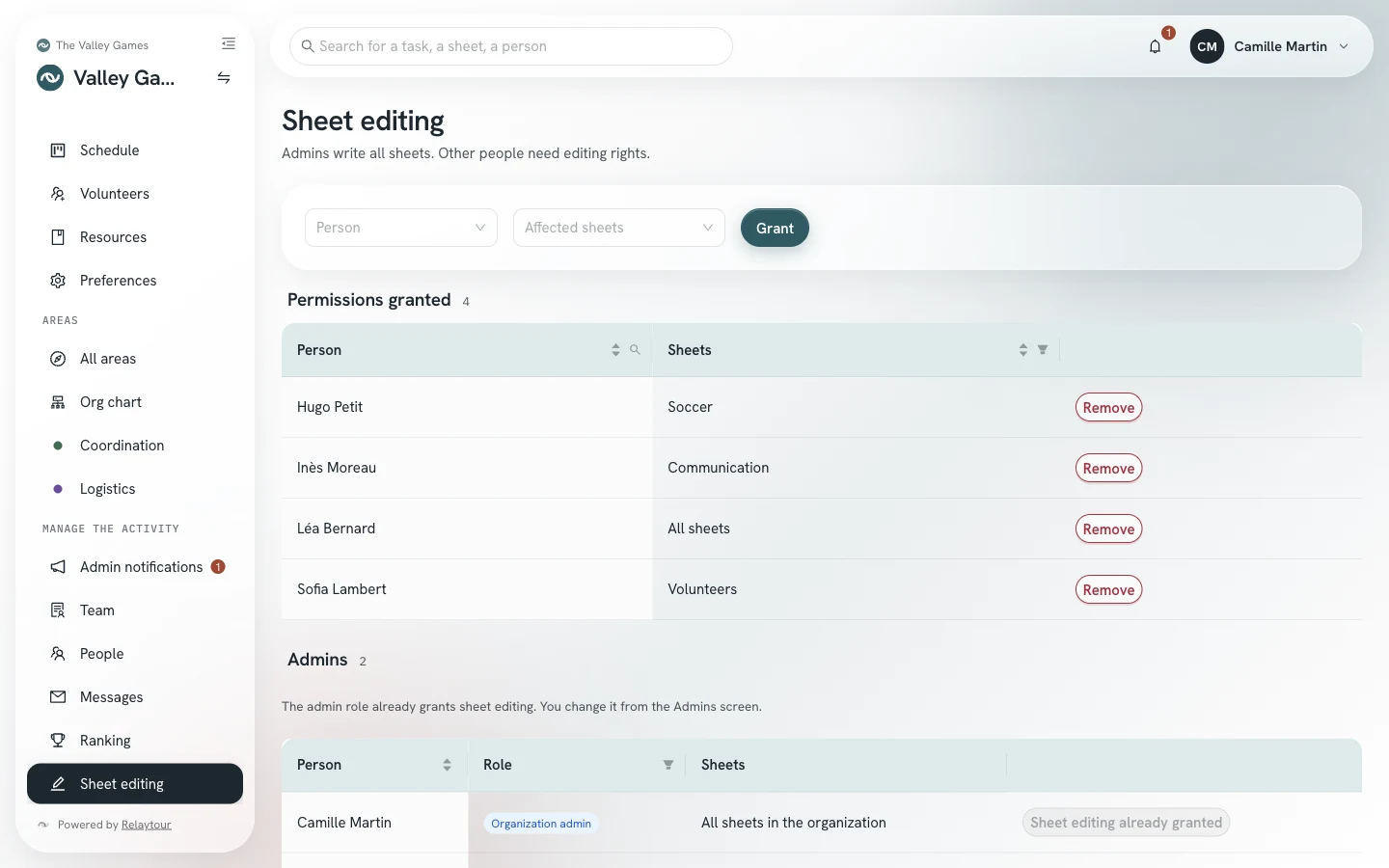Image resolution: width=1389 pixels, height=868 pixels.
Task: Open the Team page
Action: click(135, 610)
